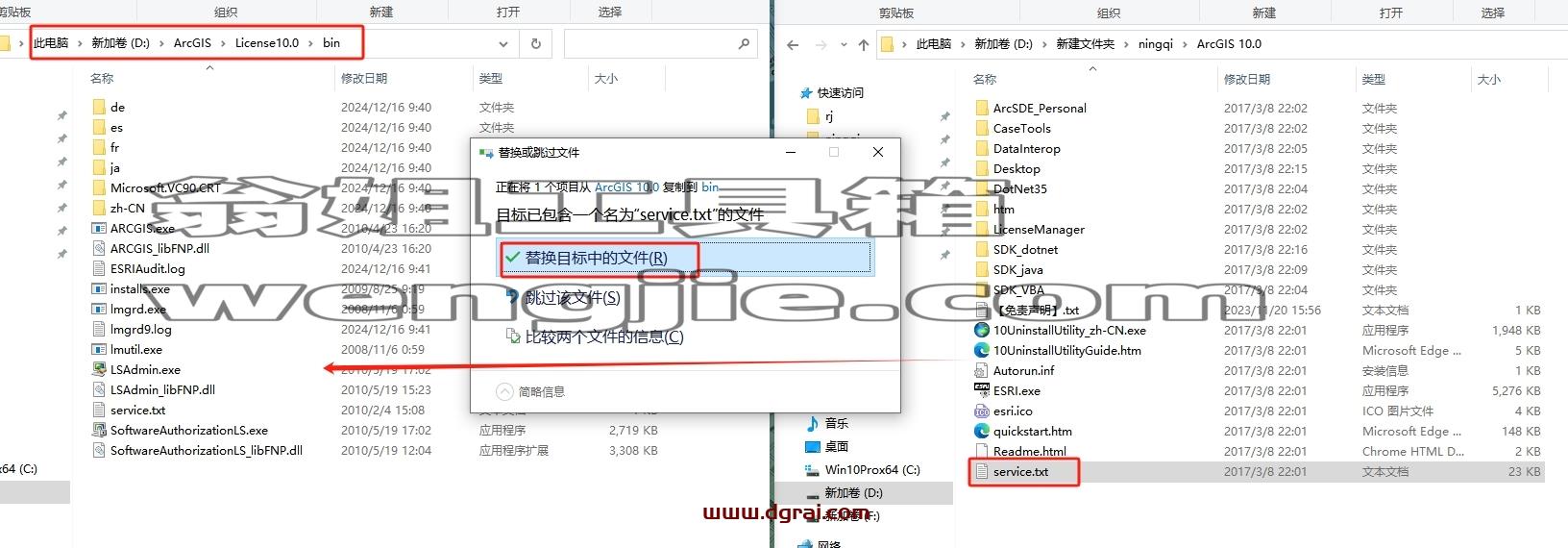Click the search magnifier icon in left window
The height and width of the screenshot is (548, 1568).
pyautogui.click(x=744, y=43)
